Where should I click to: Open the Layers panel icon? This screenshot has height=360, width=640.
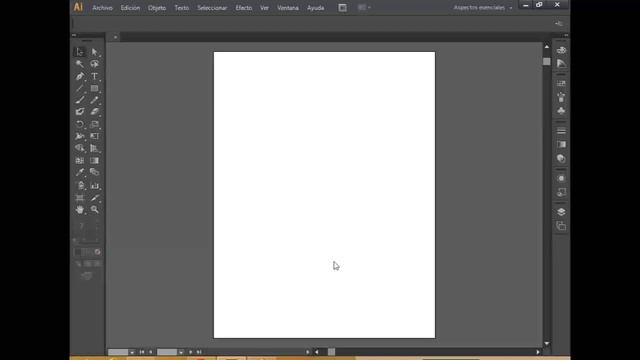pyautogui.click(x=561, y=212)
